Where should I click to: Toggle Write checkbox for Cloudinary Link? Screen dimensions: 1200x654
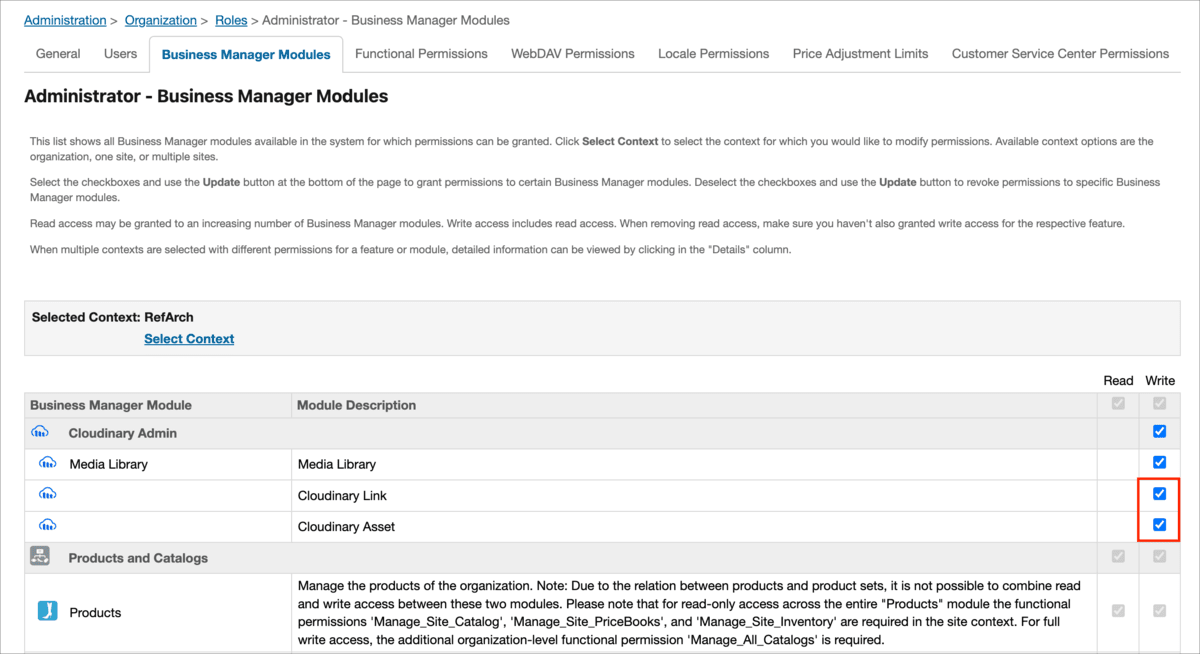(x=1159, y=494)
